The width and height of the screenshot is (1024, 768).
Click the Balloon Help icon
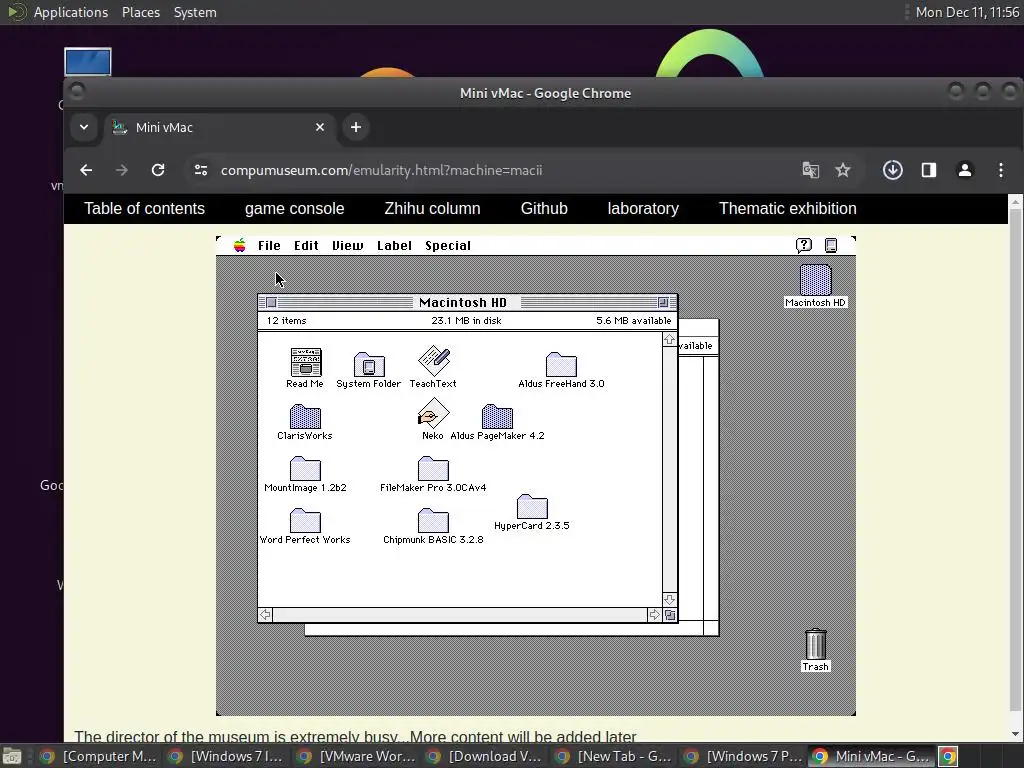[804, 245]
